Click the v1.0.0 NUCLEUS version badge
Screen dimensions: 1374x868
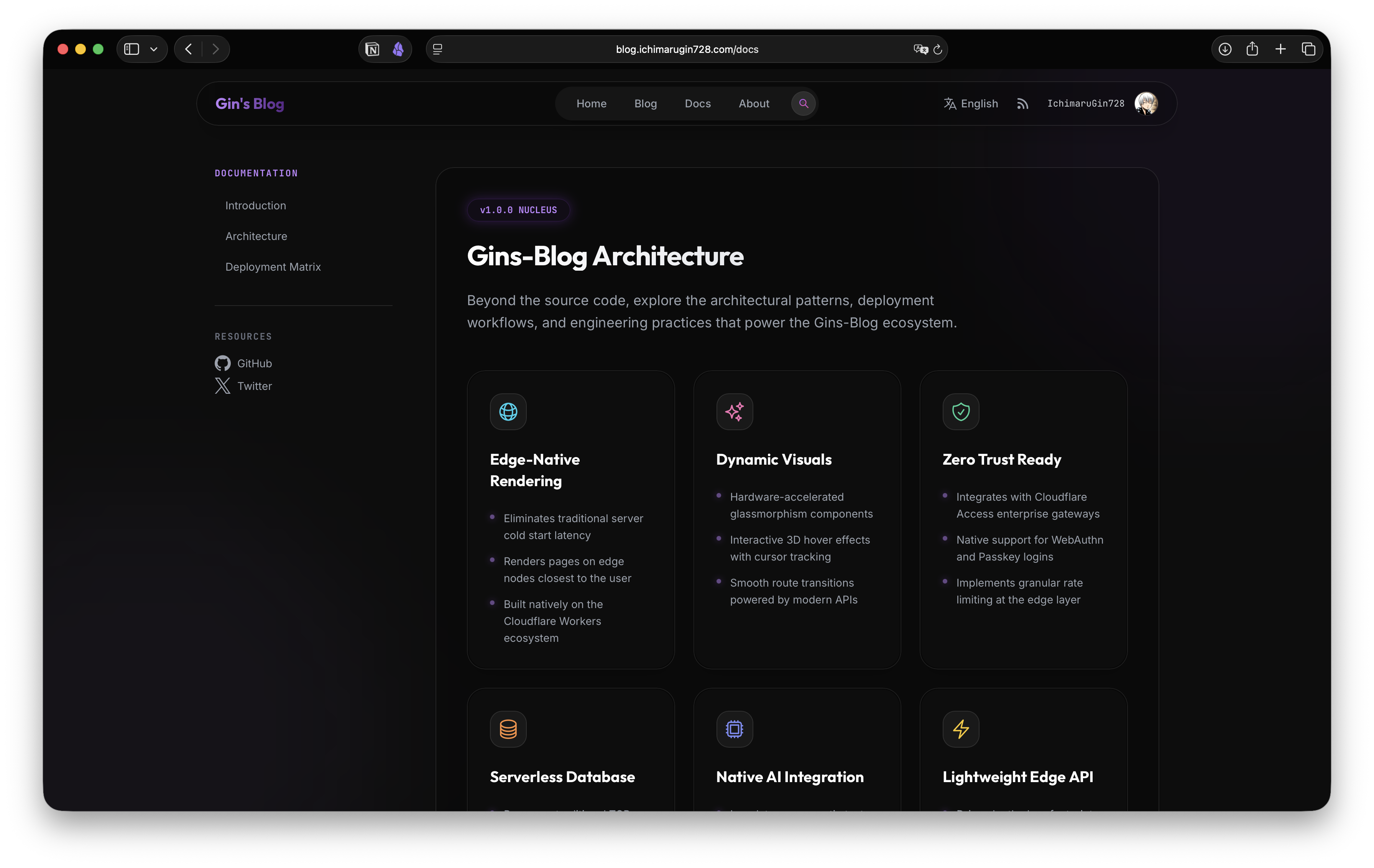tap(518, 210)
